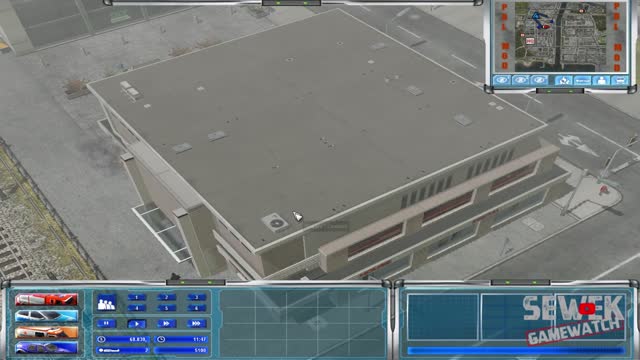Select unit group 6

click(x=196, y=308)
